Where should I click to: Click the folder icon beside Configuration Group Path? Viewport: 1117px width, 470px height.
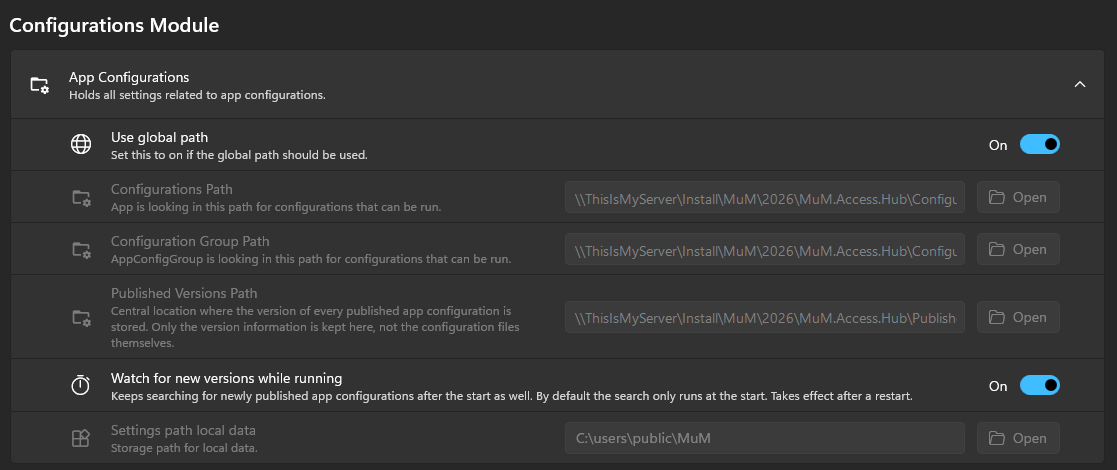pyautogui.click(x=81, y=249)
